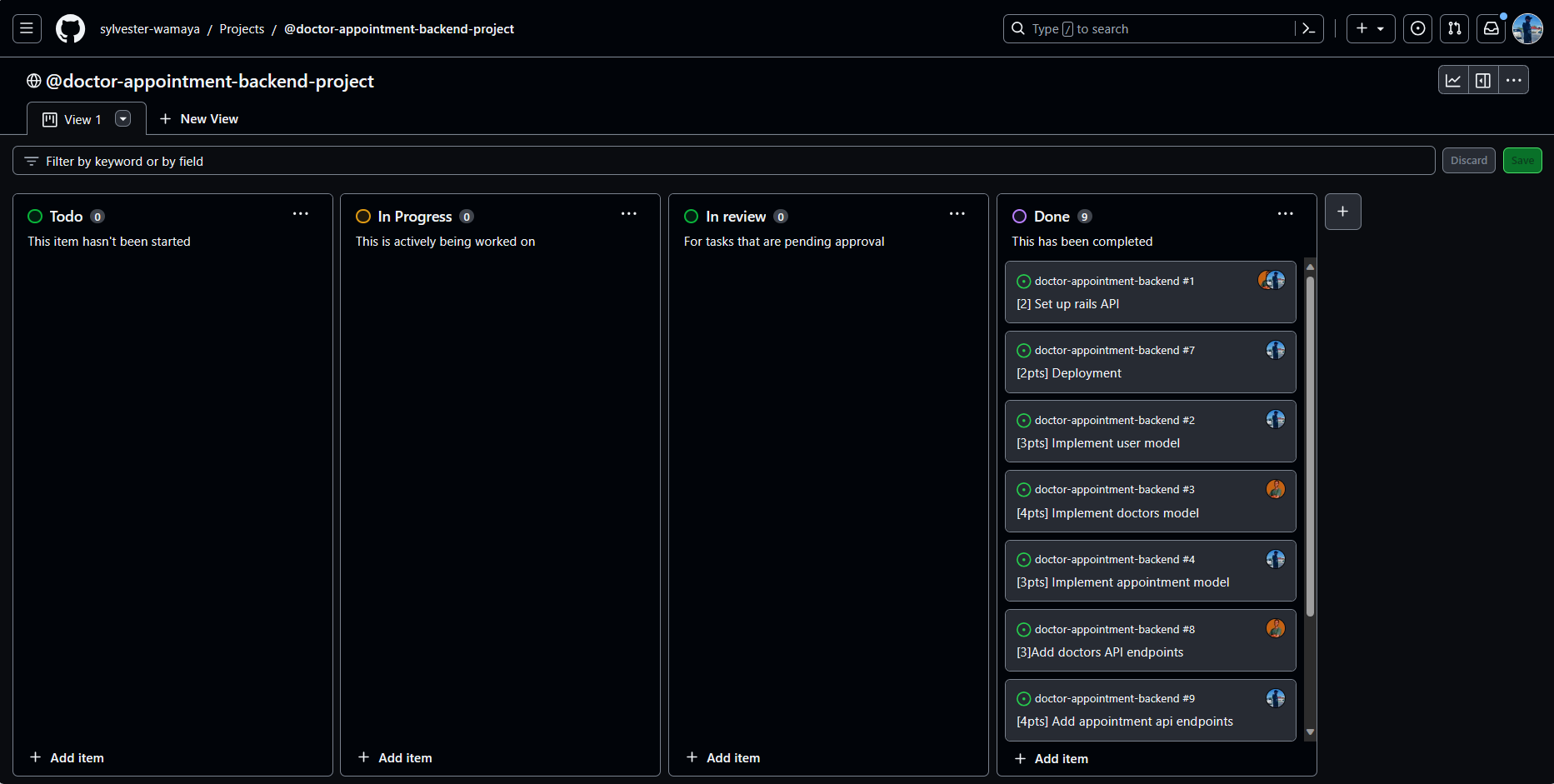Open GitHub notifications inbox
Image resolution: width=1554 pixels, height=784 pixels.
(1491, 28)
